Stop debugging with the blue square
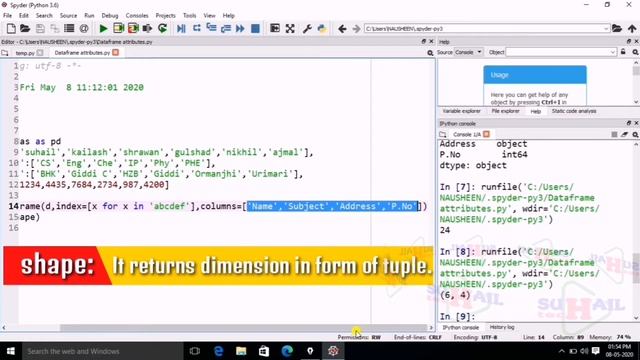Viewport: 640px width, 360px height. [255, 29]
